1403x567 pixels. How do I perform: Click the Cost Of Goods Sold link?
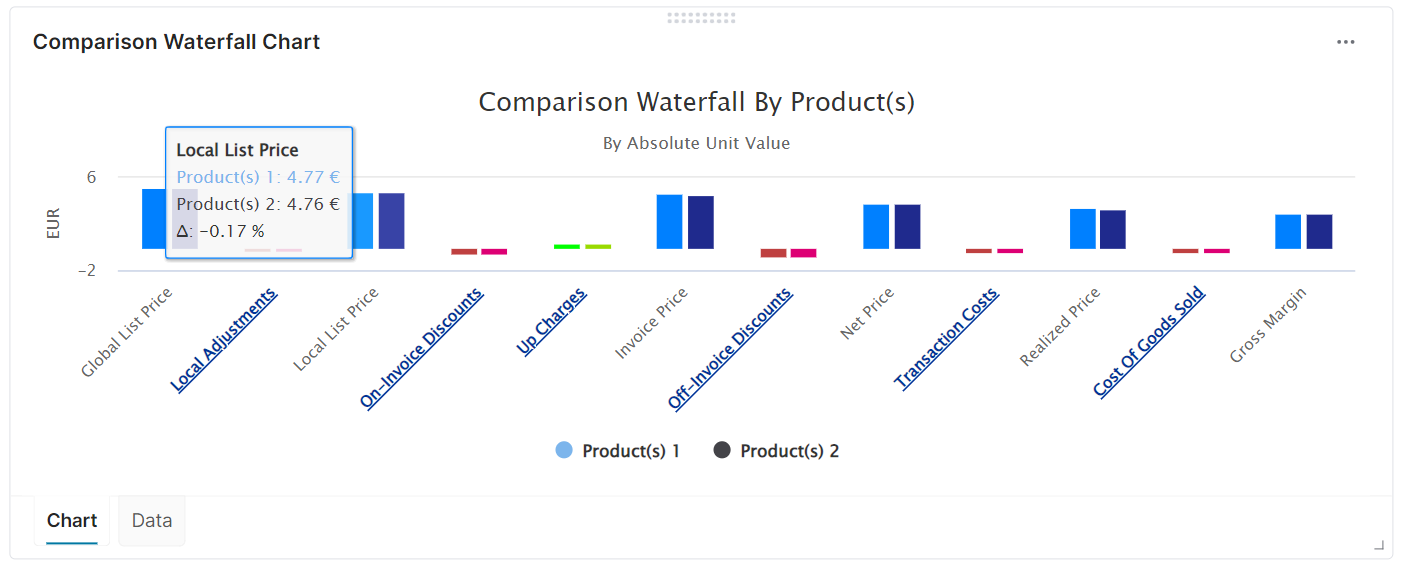click(x=1150, y=341)
